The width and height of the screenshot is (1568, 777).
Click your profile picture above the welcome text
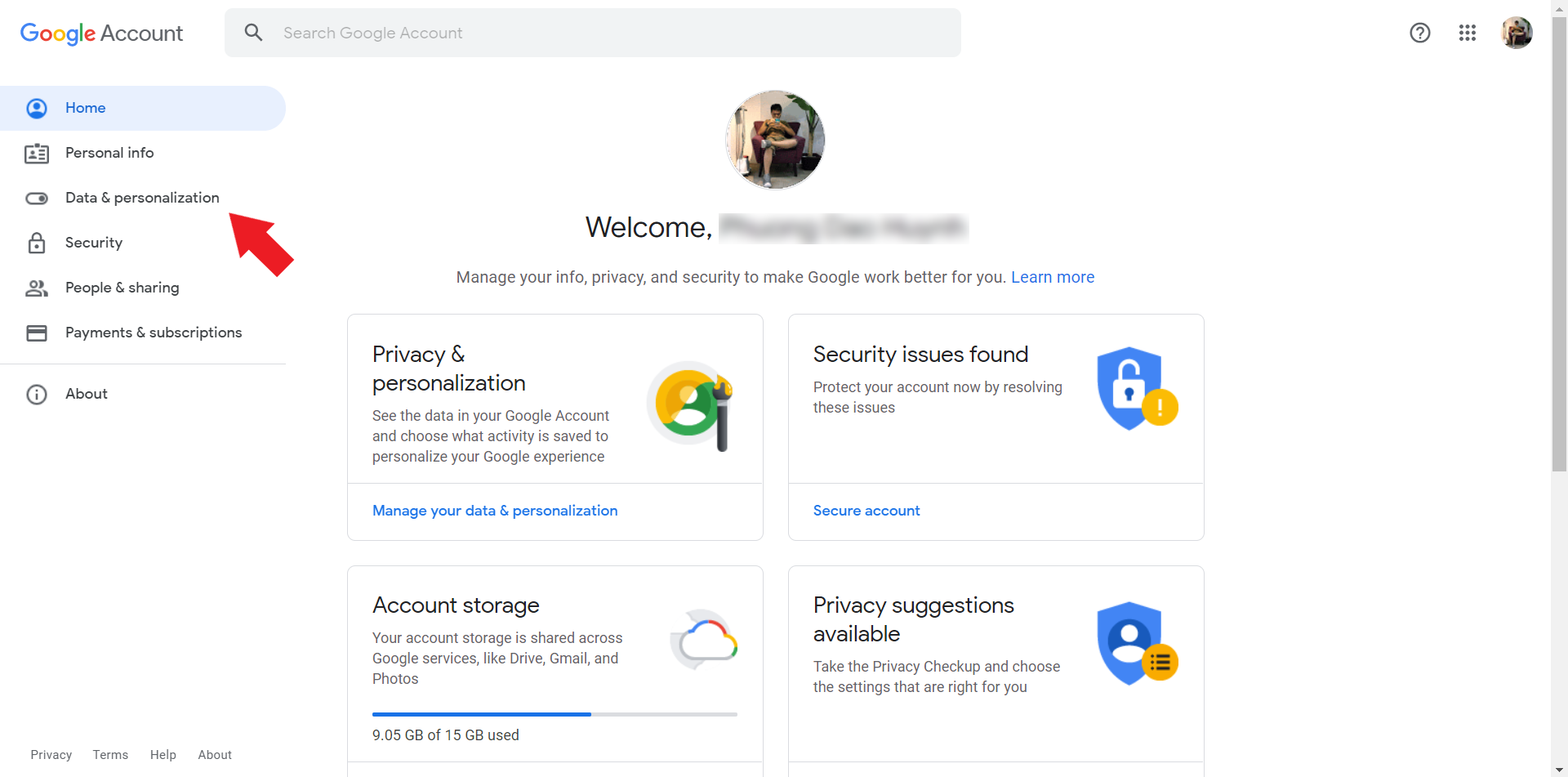click(x=774, y=139)
